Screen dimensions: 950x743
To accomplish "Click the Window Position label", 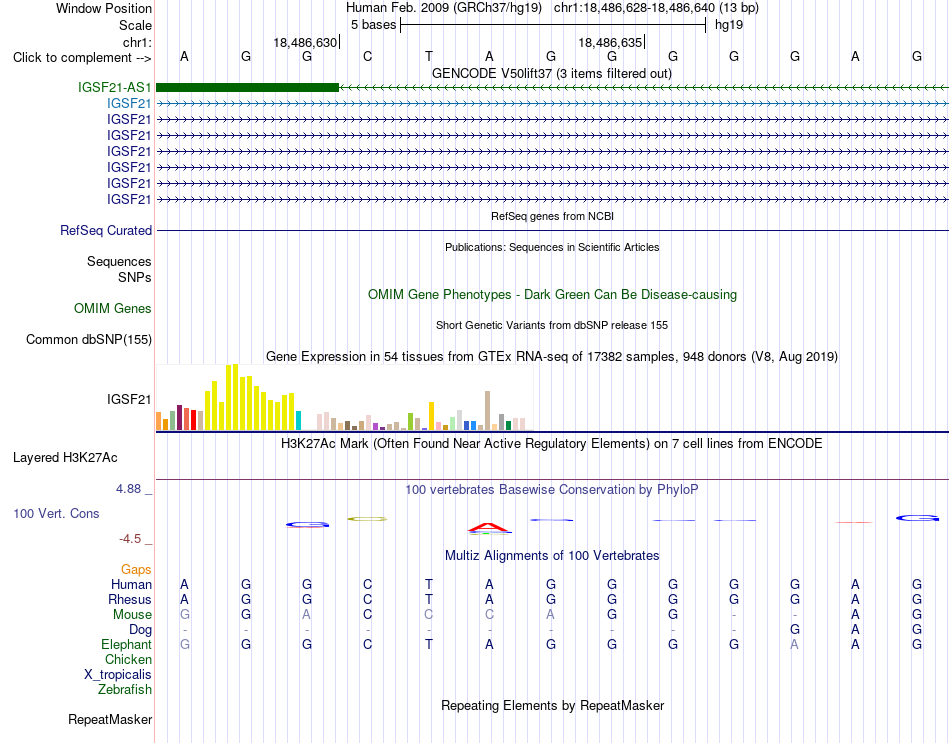I will coord(104,8).
